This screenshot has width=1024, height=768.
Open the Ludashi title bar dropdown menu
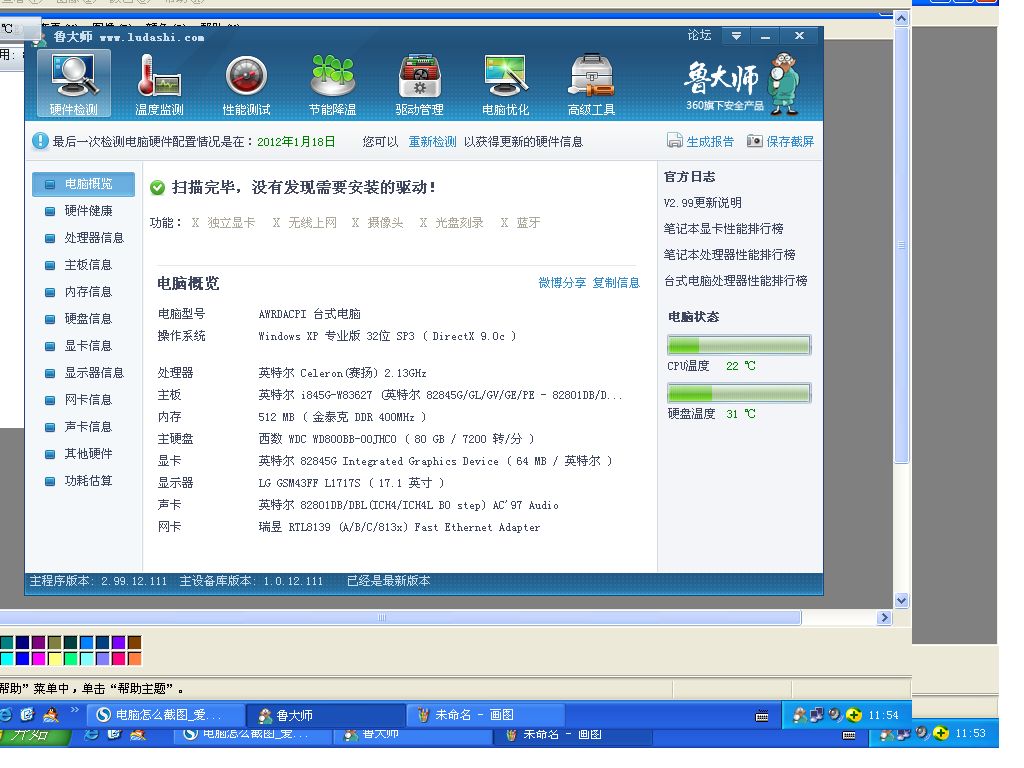coord(736,36)
